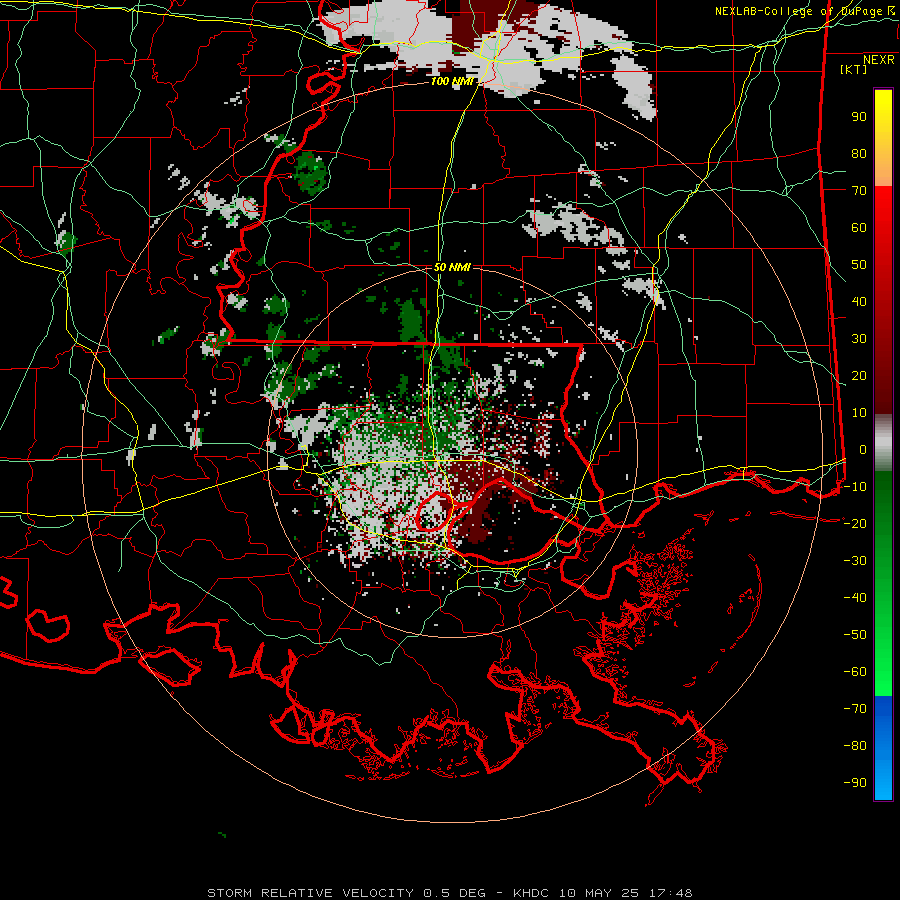
Task: Click the -10 value on velocity scale
Action: 855,487
